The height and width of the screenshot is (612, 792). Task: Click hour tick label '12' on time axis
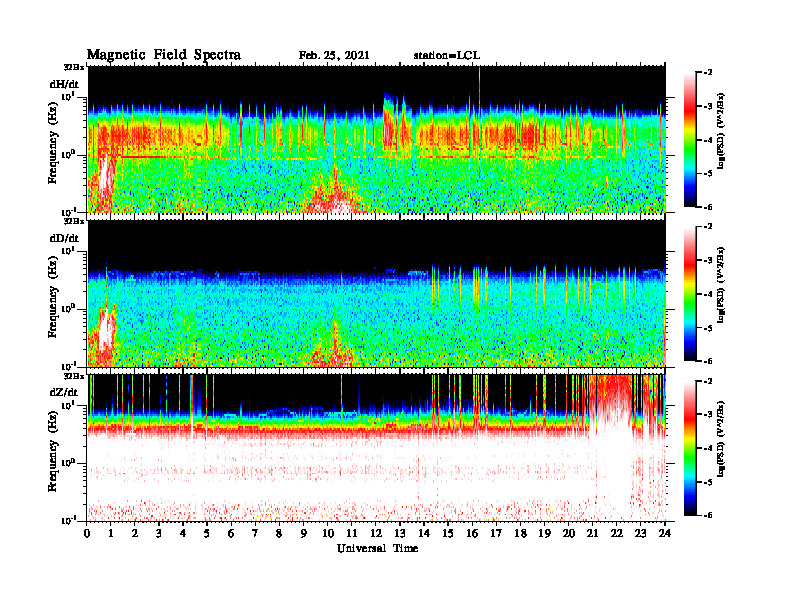(376, 533)
